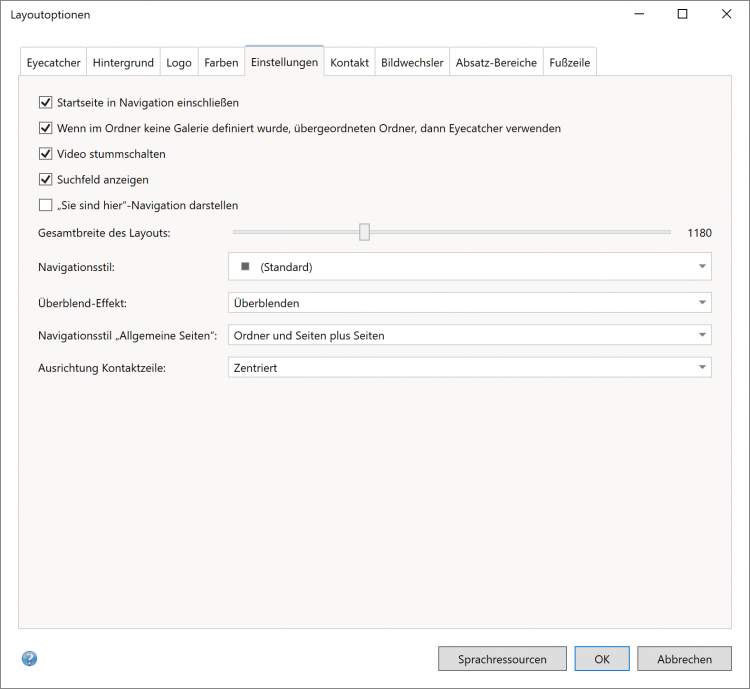Click the blue help question mark icon
The width and height of the screenshot is (750, 689).
pyautogui.click(x=29, y=659)
